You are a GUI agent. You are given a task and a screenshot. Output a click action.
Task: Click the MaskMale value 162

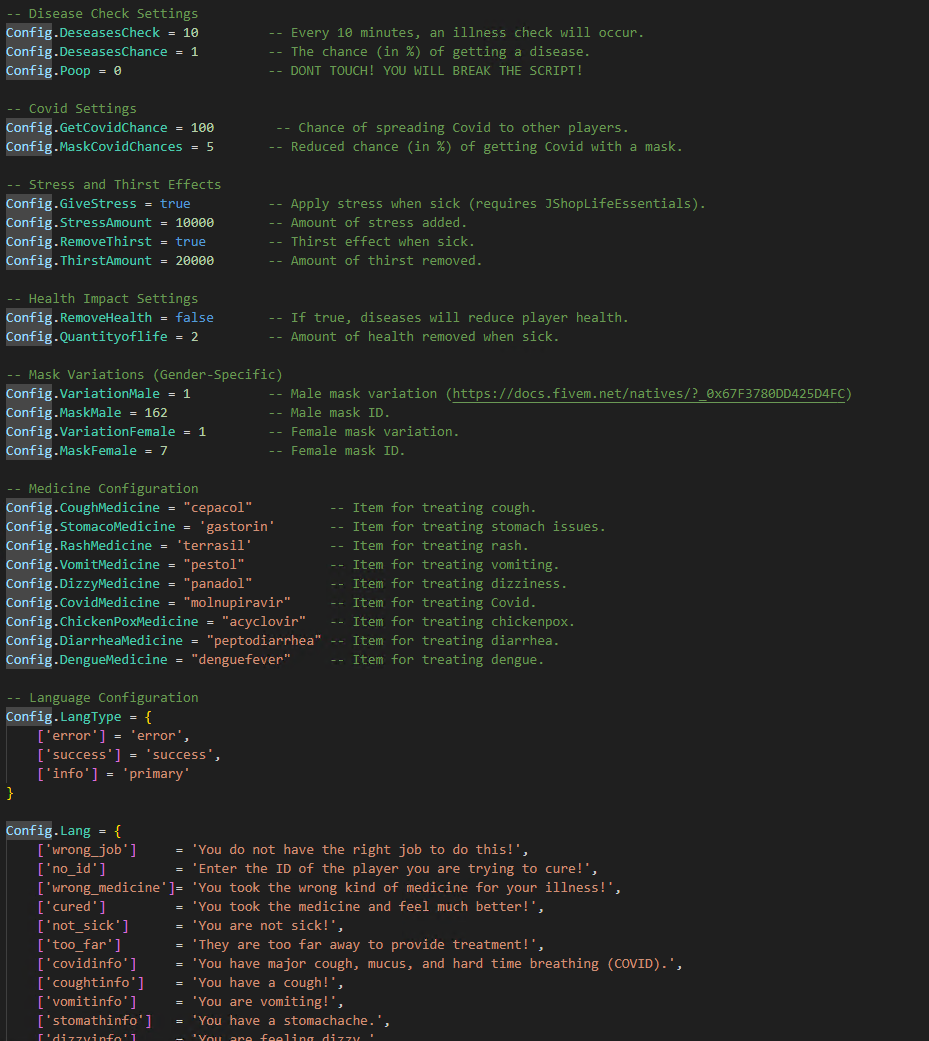[156, 413]
